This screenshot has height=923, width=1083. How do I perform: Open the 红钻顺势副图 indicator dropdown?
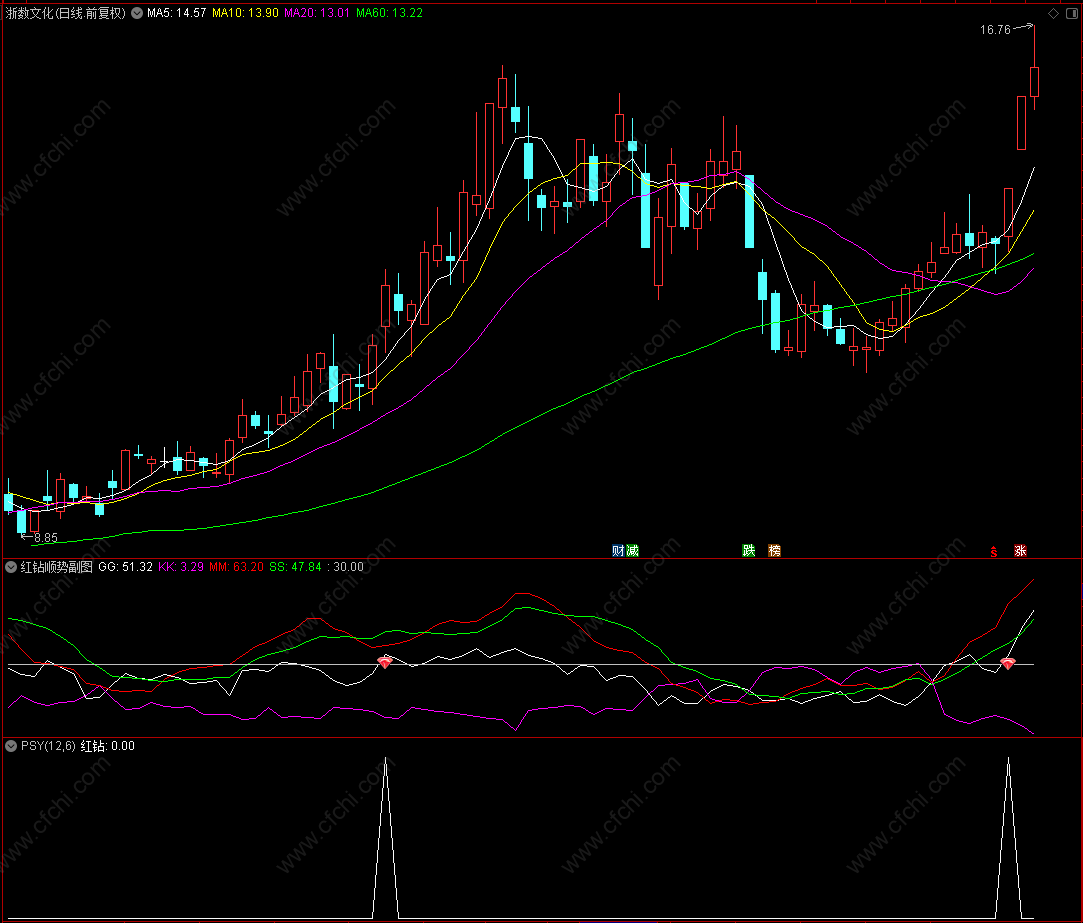(x=11, y=567)
